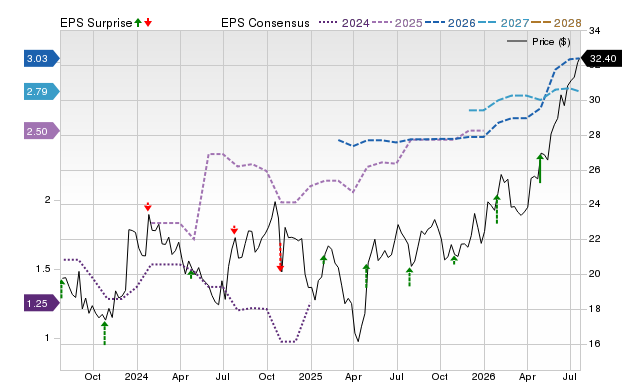This screenshot has height=382, width=640.
Task: Click the 24 price axis label
Action: 595,204
